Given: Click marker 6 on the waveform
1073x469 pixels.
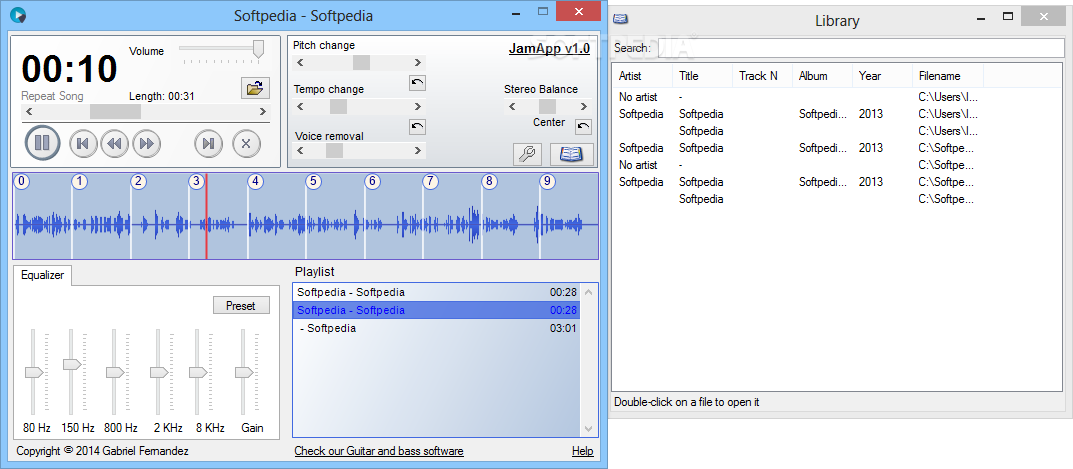Looking at the screenshot, I should (372, 181).
